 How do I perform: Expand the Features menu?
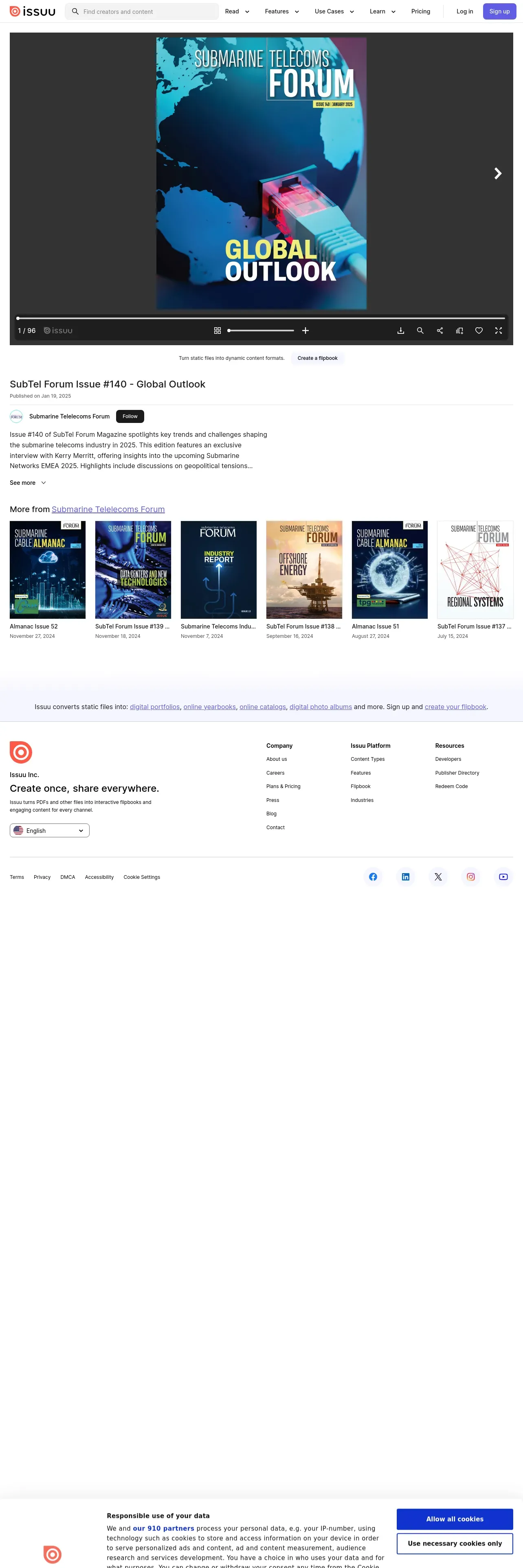282,11
